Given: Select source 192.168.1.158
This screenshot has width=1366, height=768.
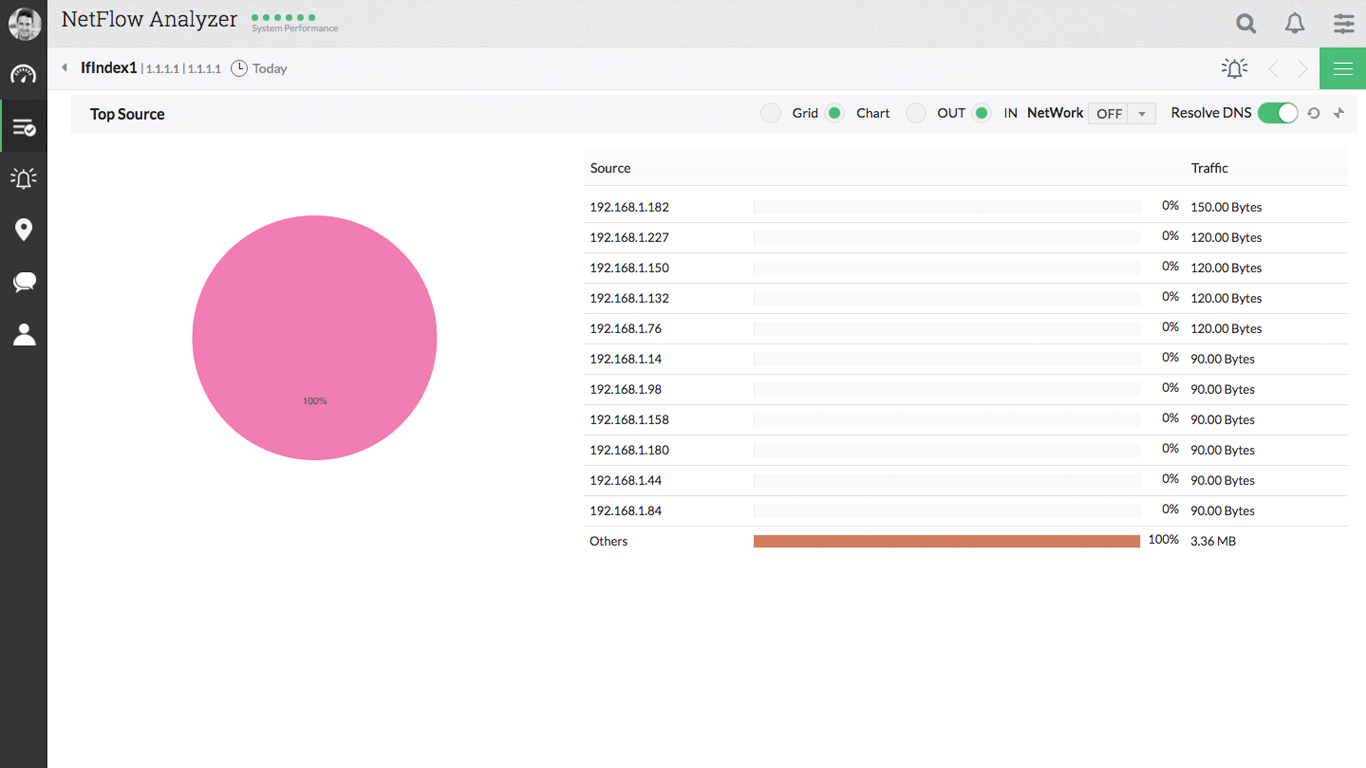Looking at the screenshot, I should 629,420.
